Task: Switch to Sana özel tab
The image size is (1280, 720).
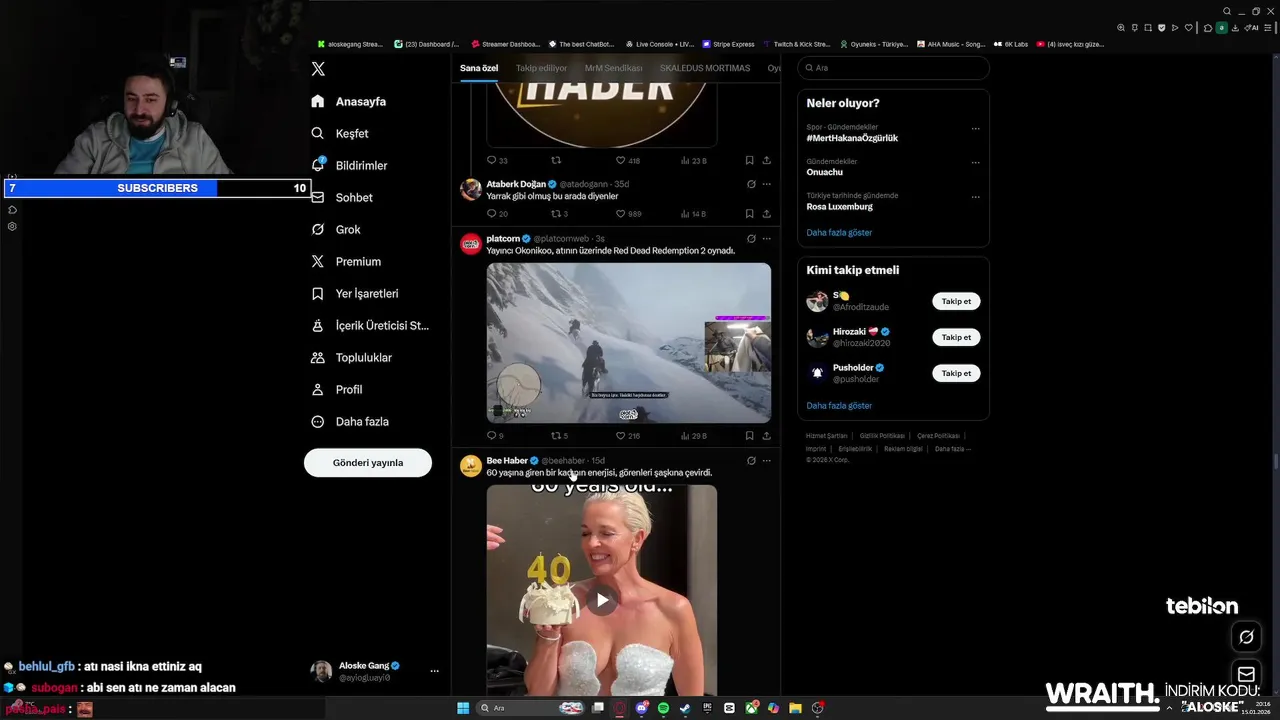Action: (479, 68)
